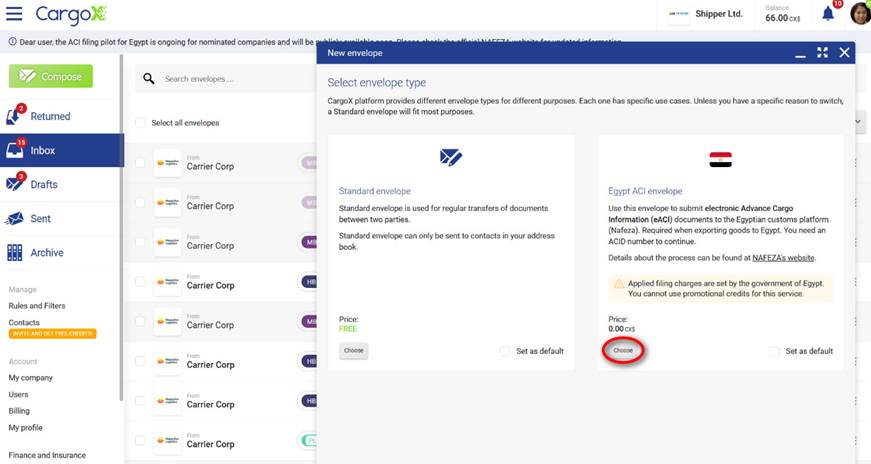Click the Standard envelope icon
The image size is (871, 464).
pyautogui.click(x=451, y=157)
